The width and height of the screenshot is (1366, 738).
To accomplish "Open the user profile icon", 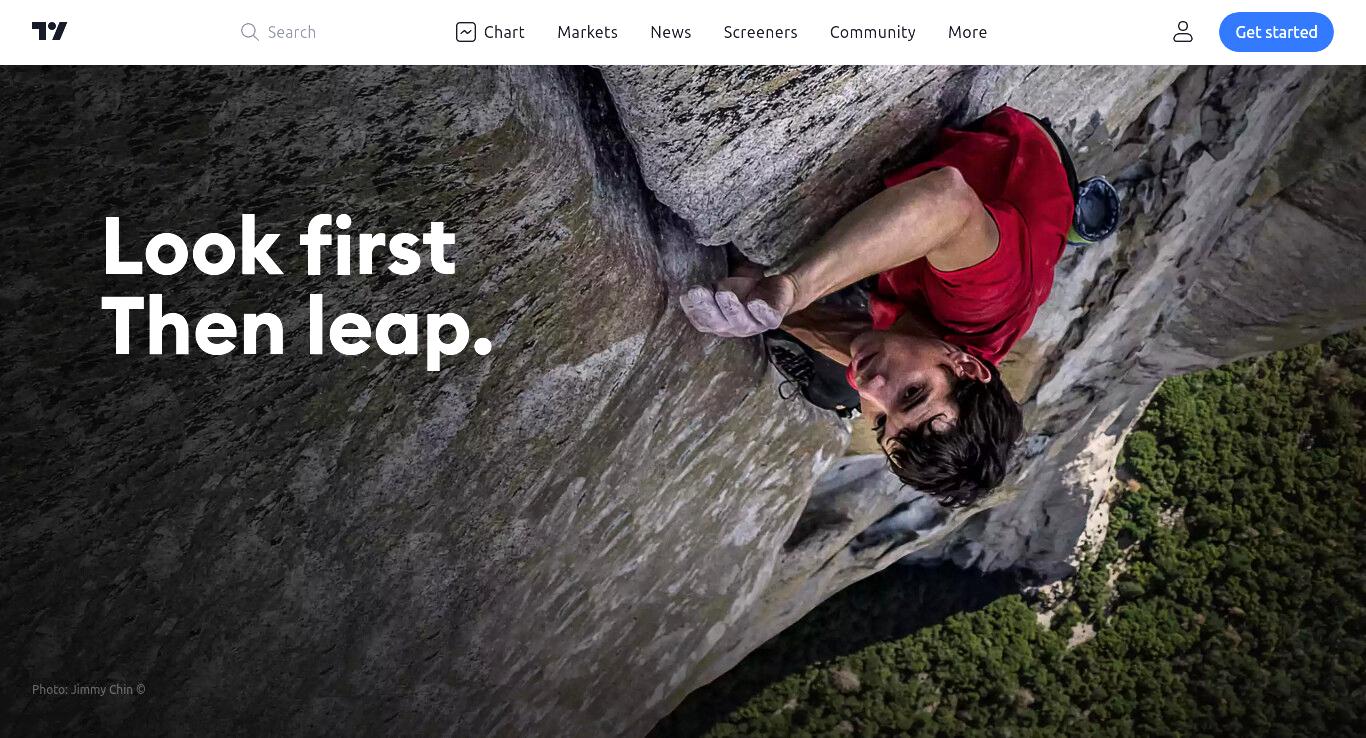I will [x=1183, y=32].
